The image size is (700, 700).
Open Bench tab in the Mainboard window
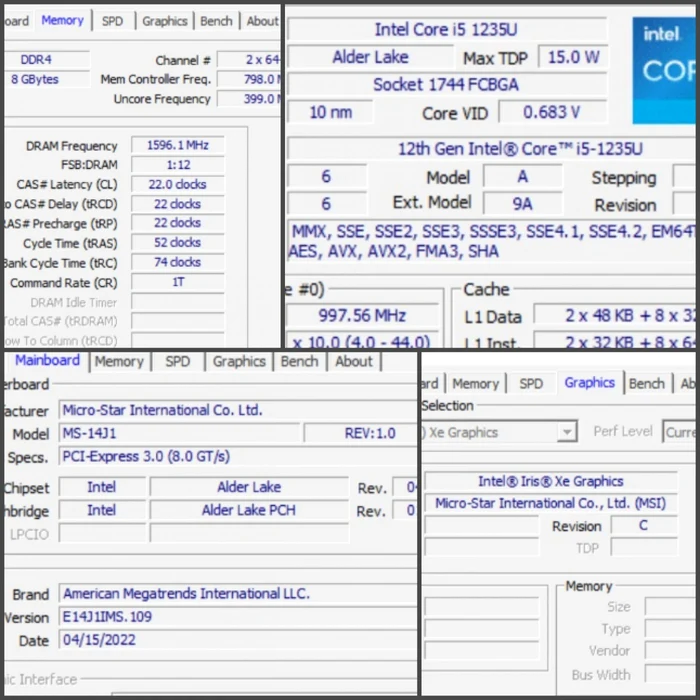click(300, 361)
